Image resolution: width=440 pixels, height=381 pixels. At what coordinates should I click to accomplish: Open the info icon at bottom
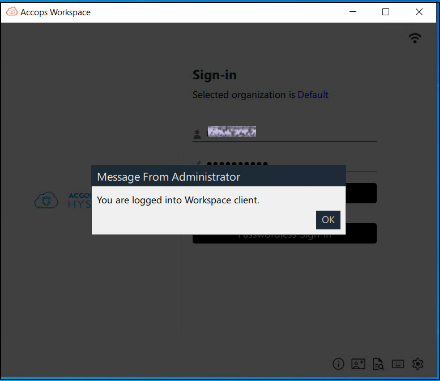(x=338, y=364)
